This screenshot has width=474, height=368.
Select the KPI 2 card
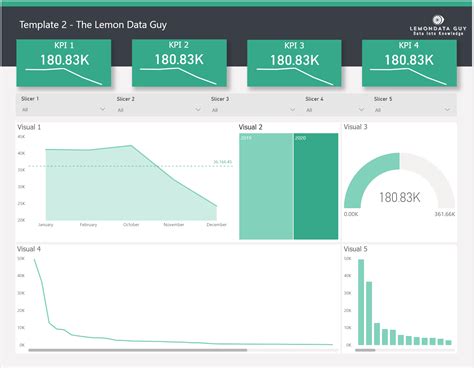pos(179,63)
